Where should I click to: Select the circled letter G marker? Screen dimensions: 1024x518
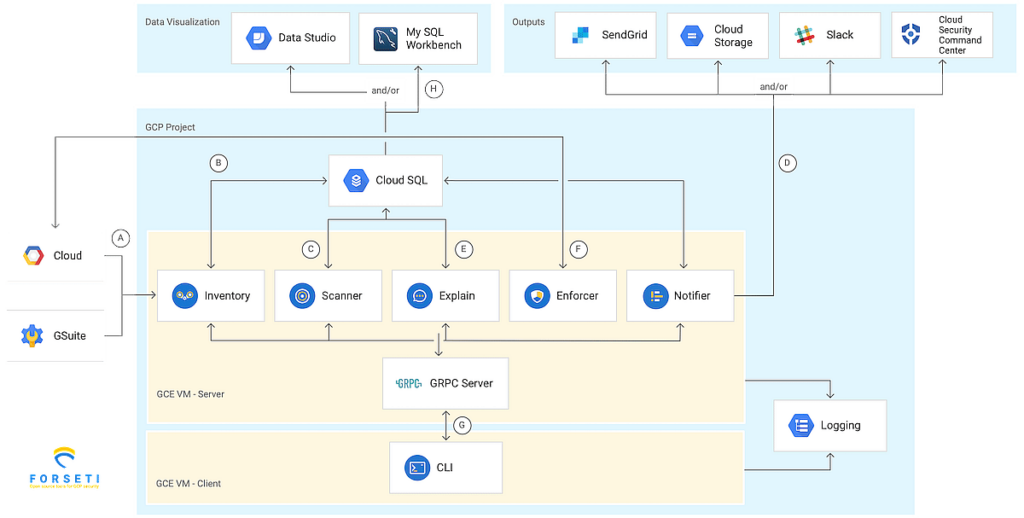pos(462,425)
